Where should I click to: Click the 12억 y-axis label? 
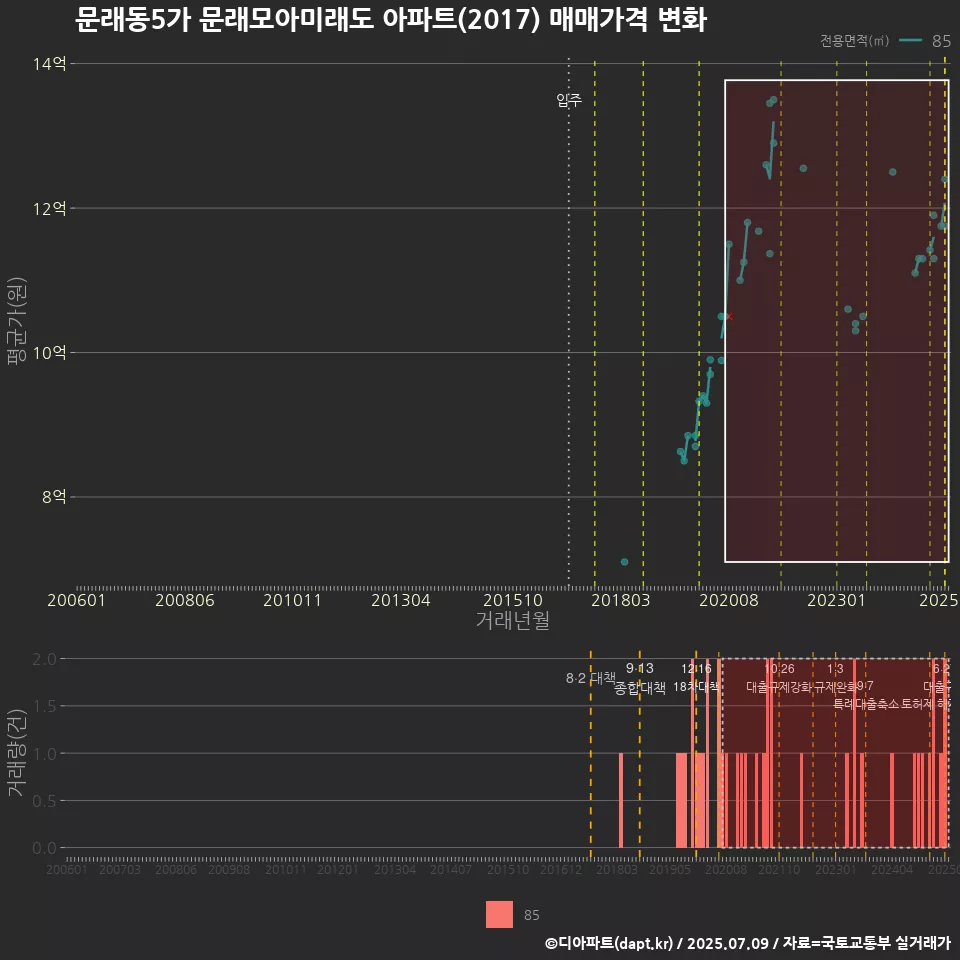coord(49,208)
